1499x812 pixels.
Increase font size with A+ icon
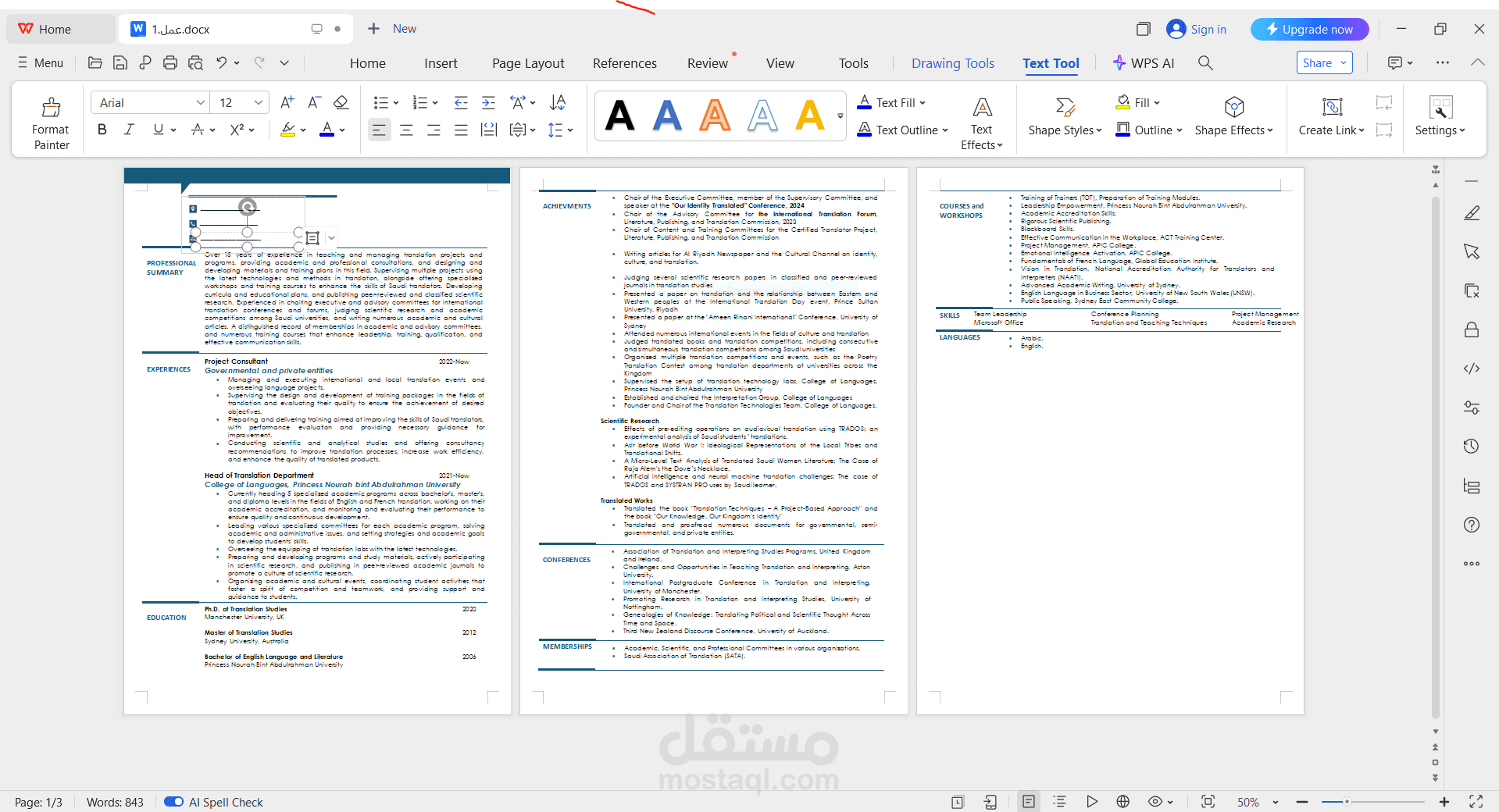287,102
